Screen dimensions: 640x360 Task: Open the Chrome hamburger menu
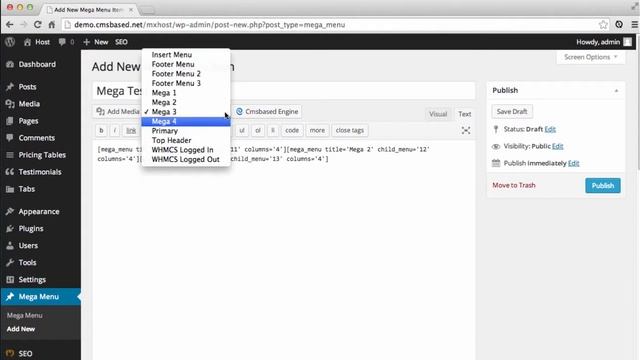click(634, 25)
